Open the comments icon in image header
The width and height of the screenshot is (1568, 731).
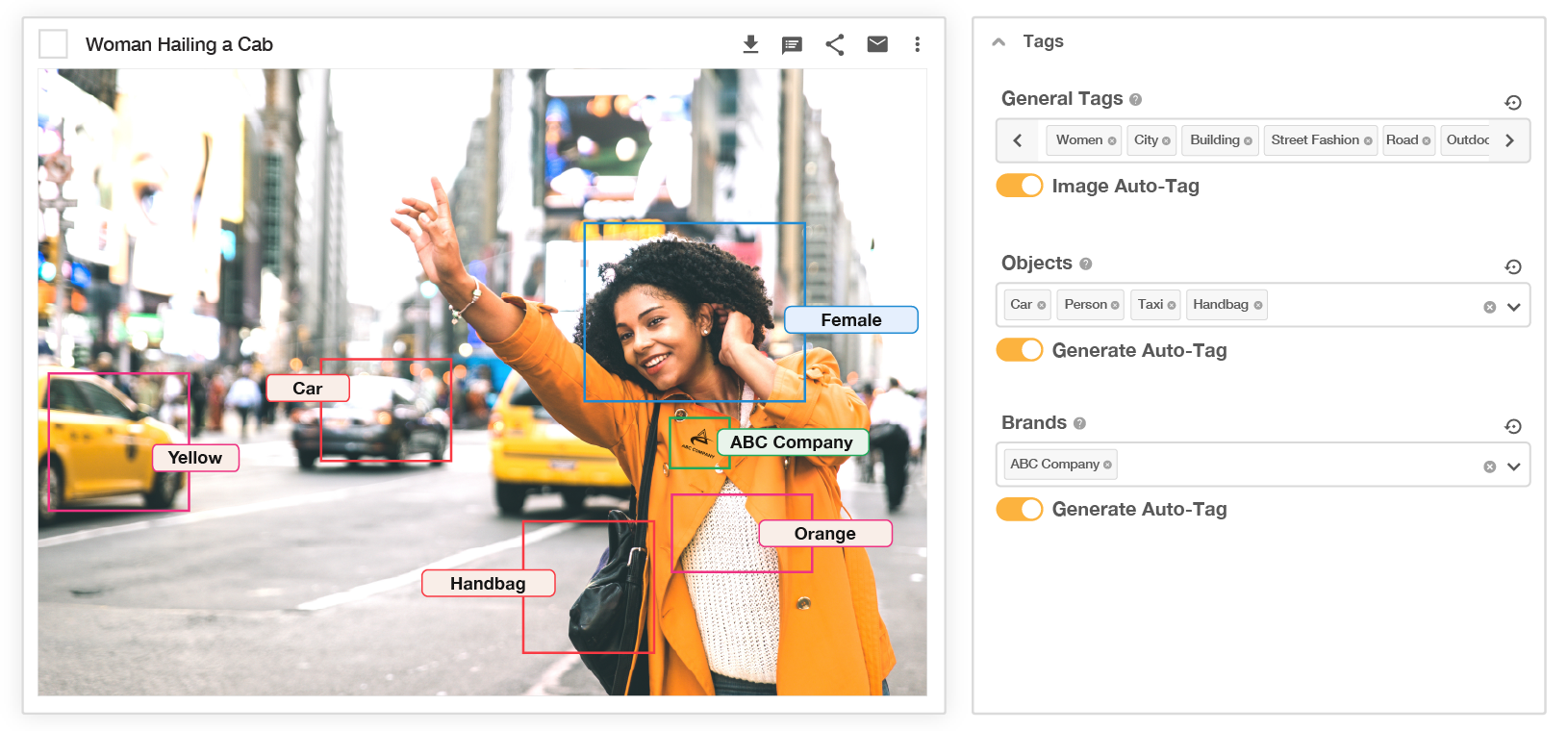tap(792, 45)
